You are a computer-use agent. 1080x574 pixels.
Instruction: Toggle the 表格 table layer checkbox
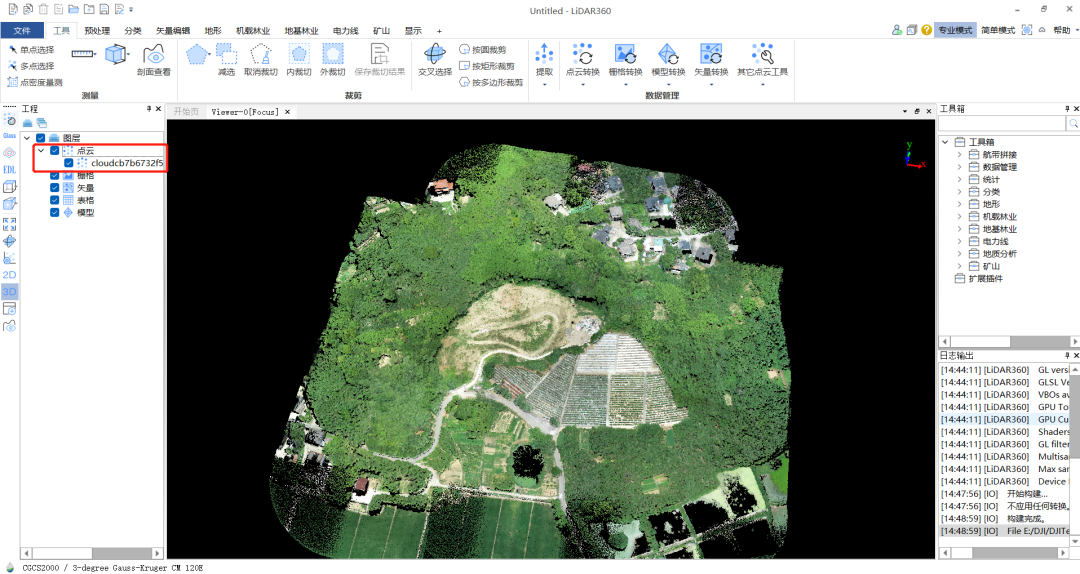(54, 200)
